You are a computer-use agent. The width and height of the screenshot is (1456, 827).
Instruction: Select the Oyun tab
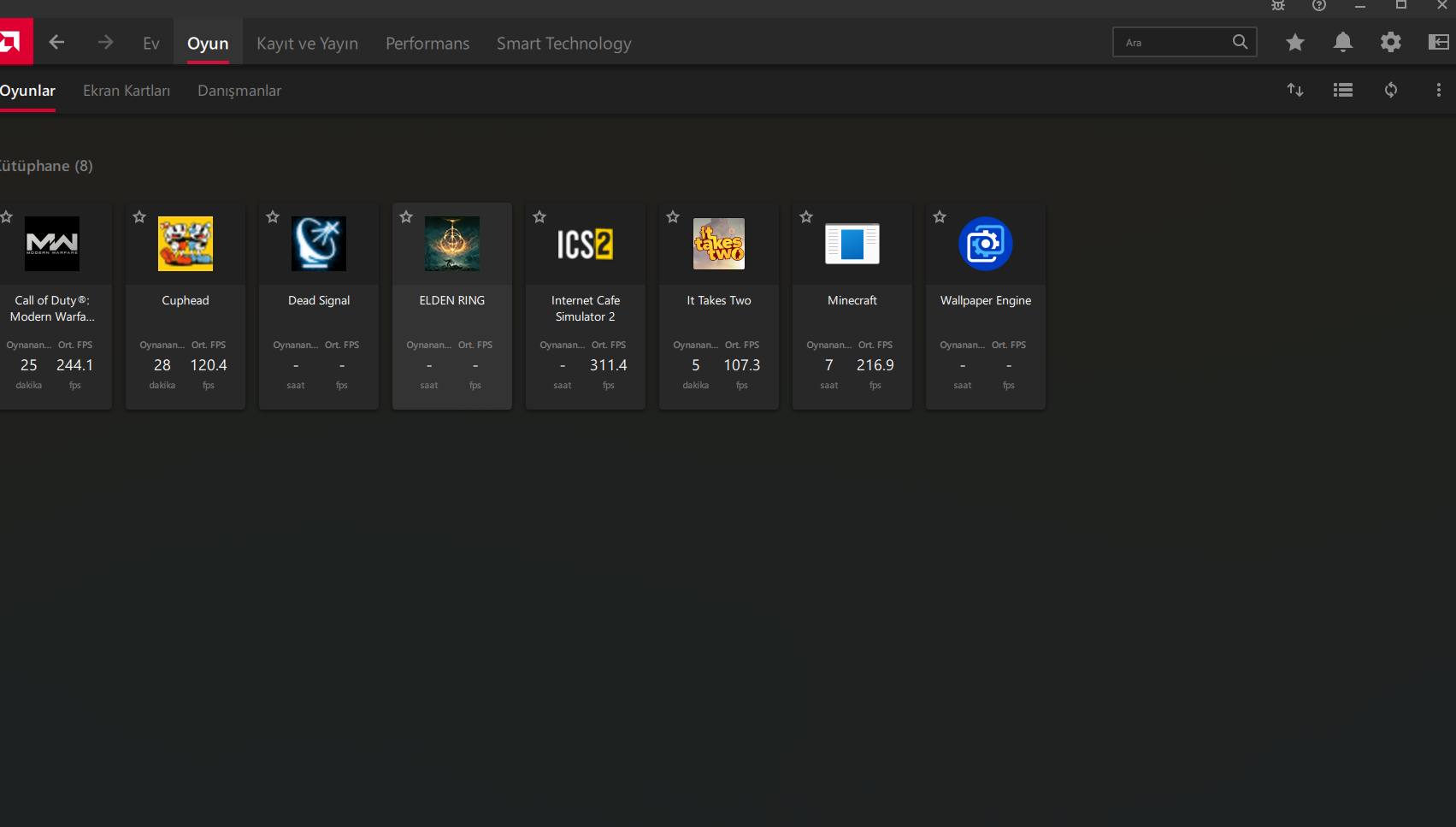(208, 43)
